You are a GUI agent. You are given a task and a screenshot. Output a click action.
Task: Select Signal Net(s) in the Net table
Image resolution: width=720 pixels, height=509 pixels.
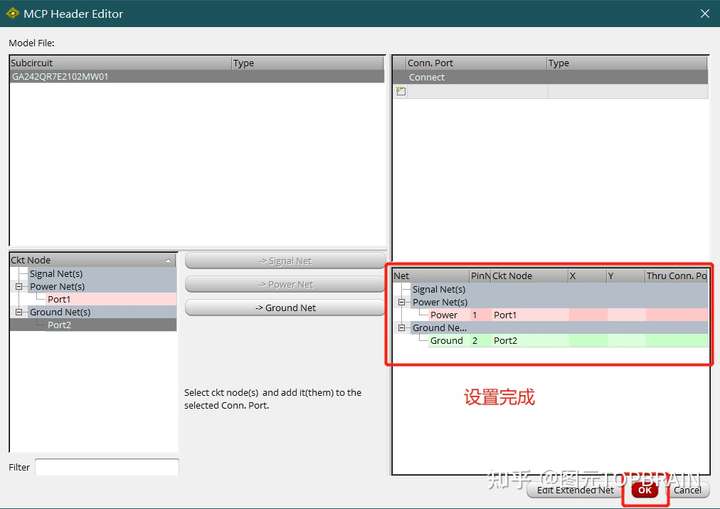[439, 289]
